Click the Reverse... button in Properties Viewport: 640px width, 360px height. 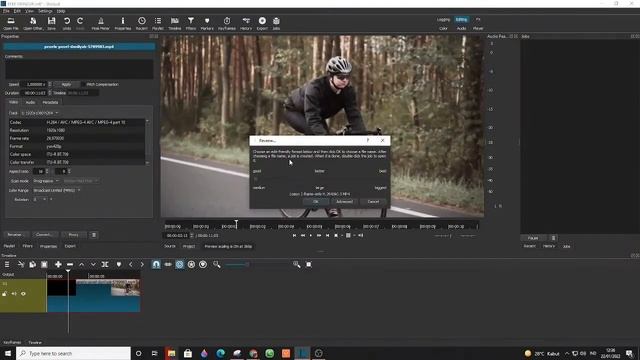(15, 235)
